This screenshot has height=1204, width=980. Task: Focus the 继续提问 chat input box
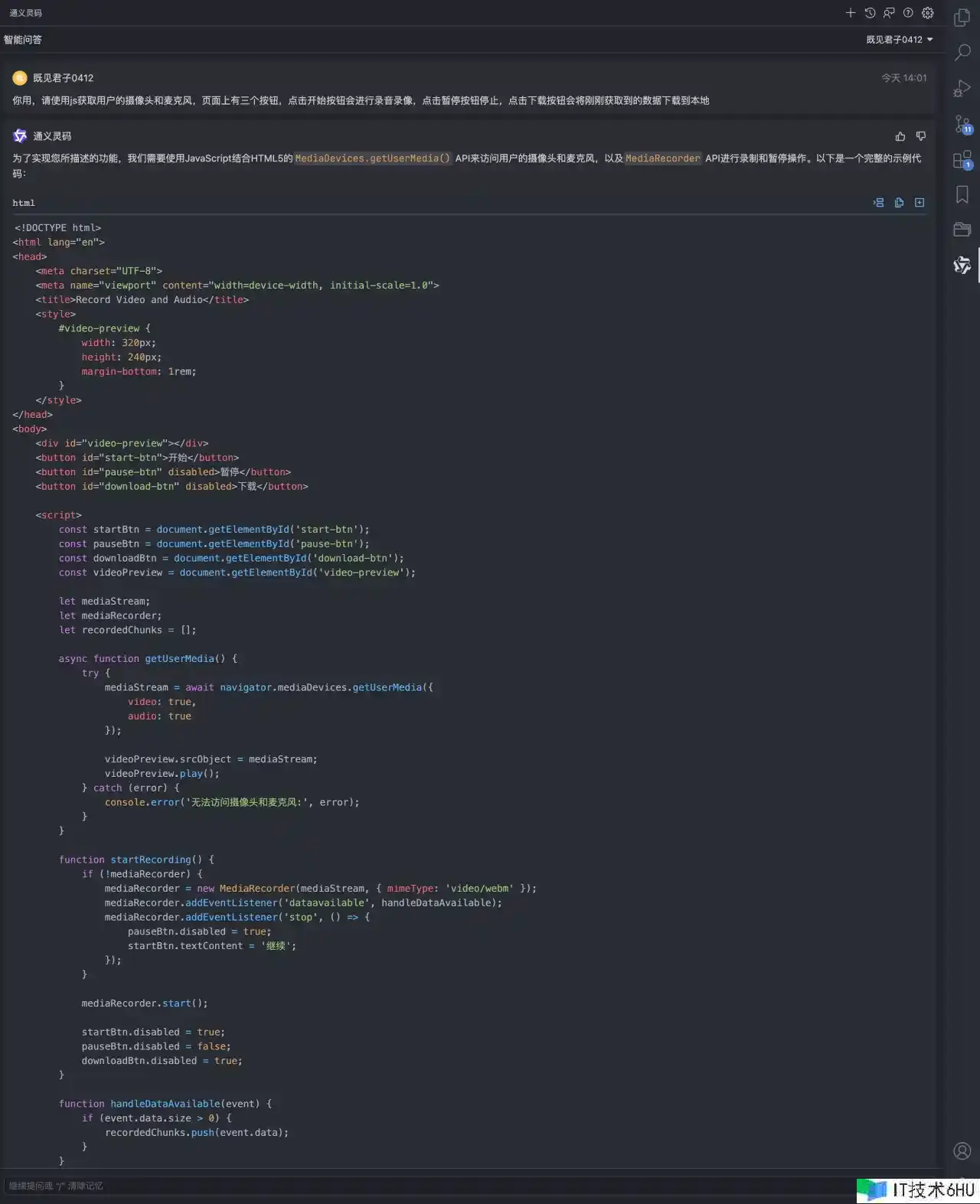pyautogui.click(x=429, y=1186)
